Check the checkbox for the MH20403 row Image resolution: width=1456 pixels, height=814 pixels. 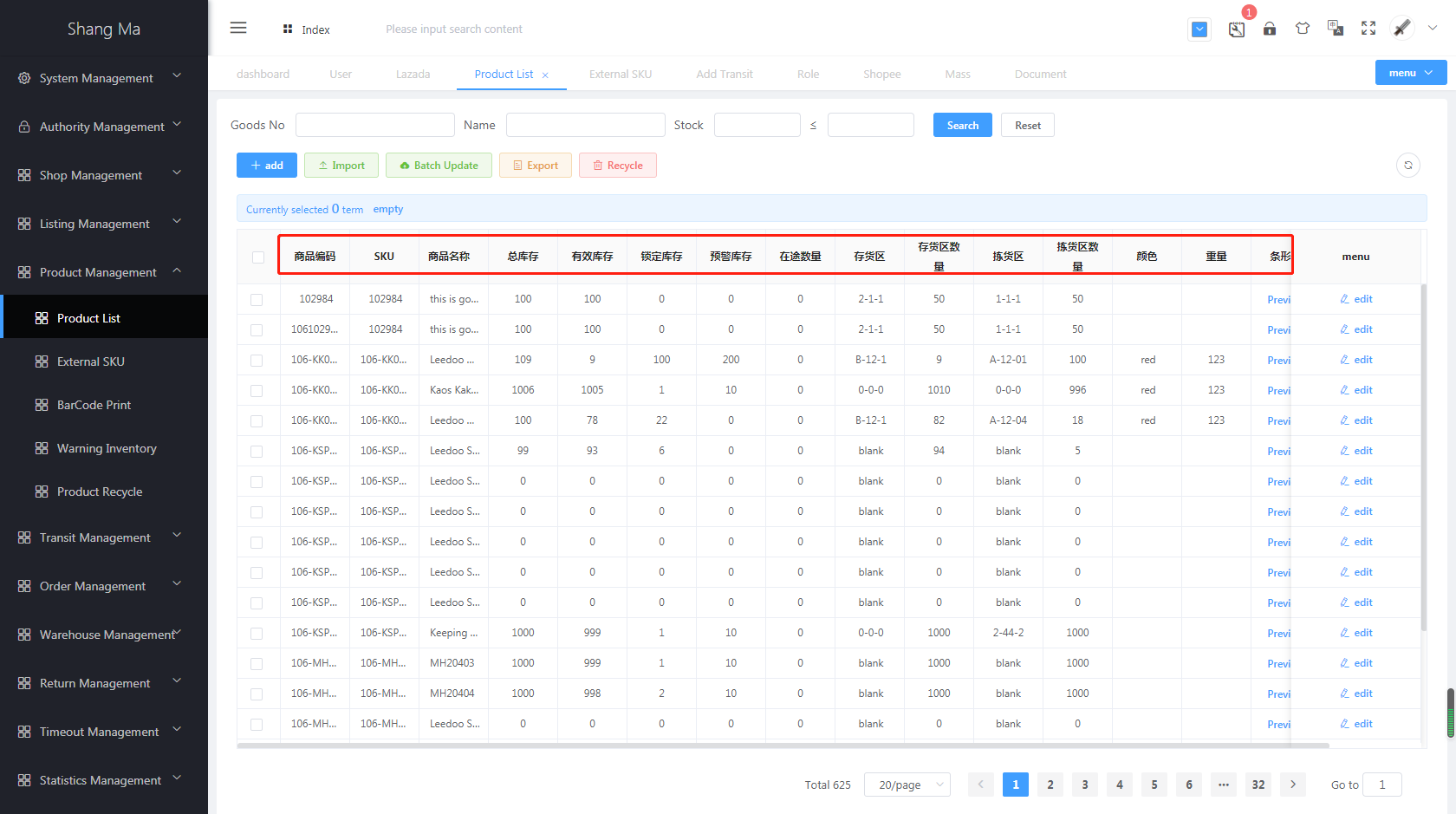[x=257, y=664]
